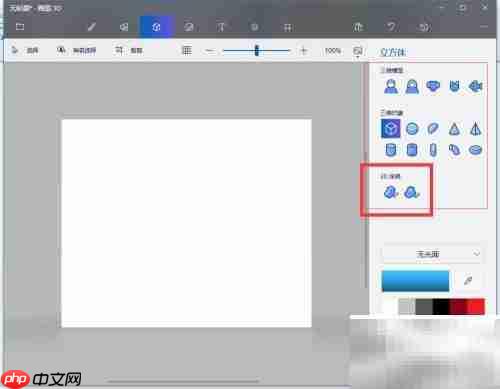Click the 100% zoom value
Image resolution: width=500 pixels, height=389 pixels.
click(x=333, y=51)
